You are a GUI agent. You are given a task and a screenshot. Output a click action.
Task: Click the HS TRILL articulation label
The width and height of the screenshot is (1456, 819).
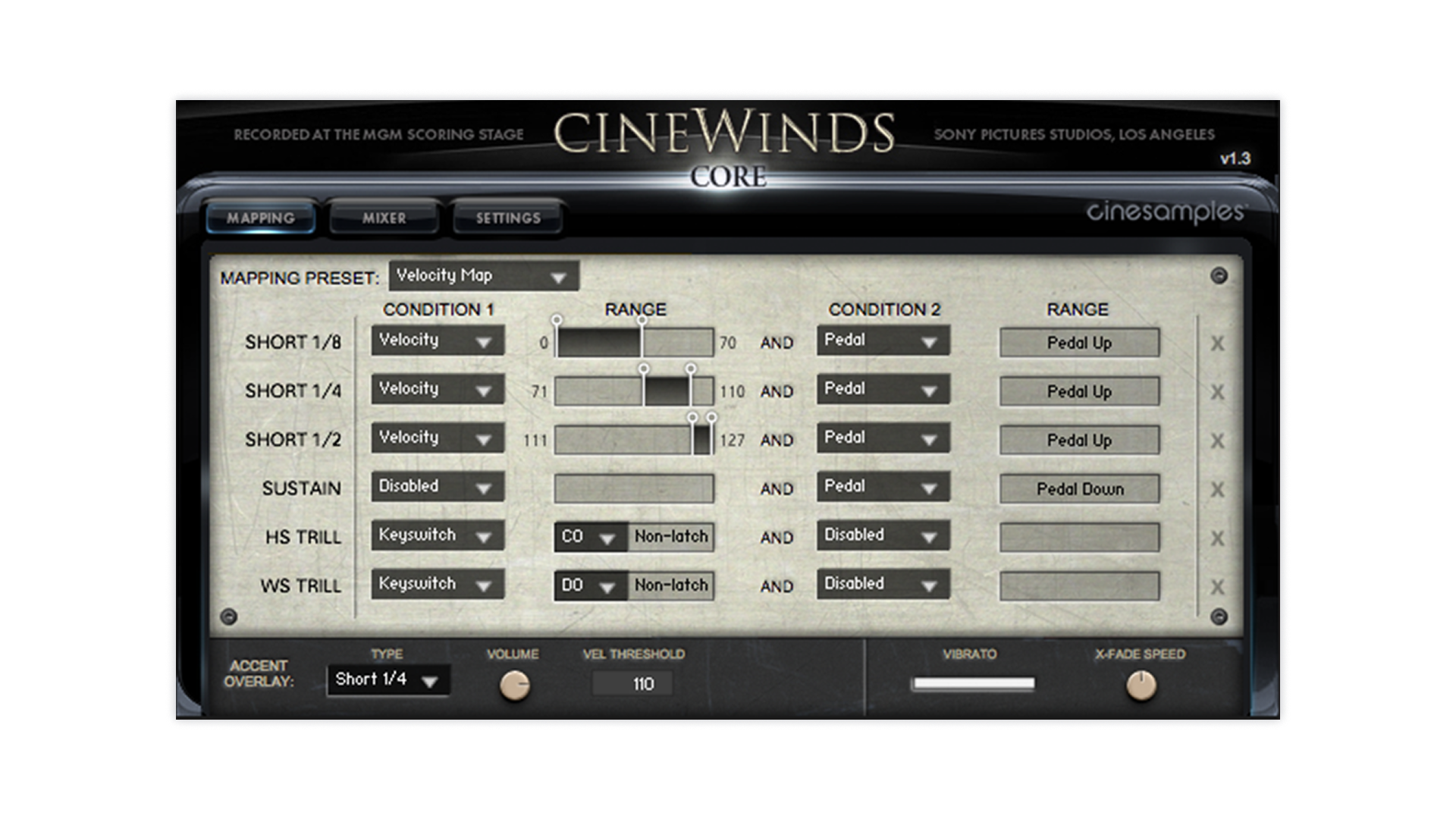[x=303, y=537]
